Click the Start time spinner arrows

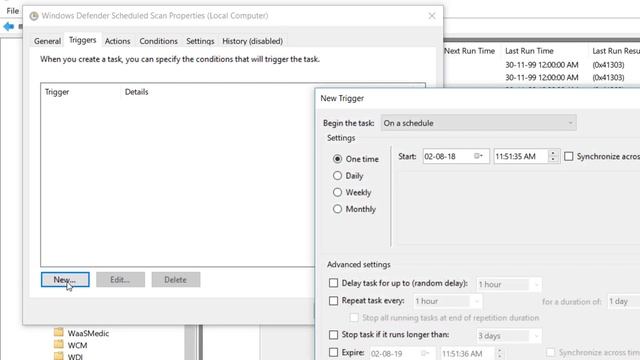point(553,156)
